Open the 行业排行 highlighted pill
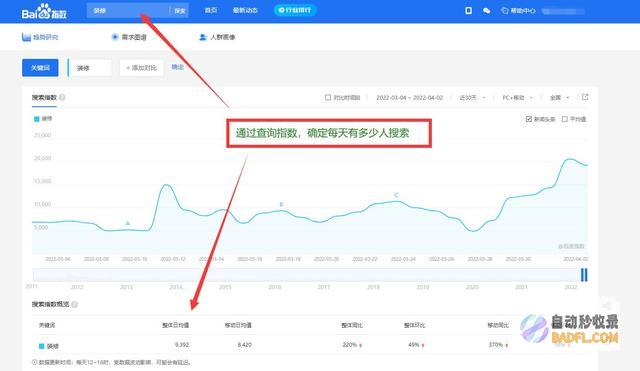Viewport: 640px width, 371px height. (x=295, y=10)
